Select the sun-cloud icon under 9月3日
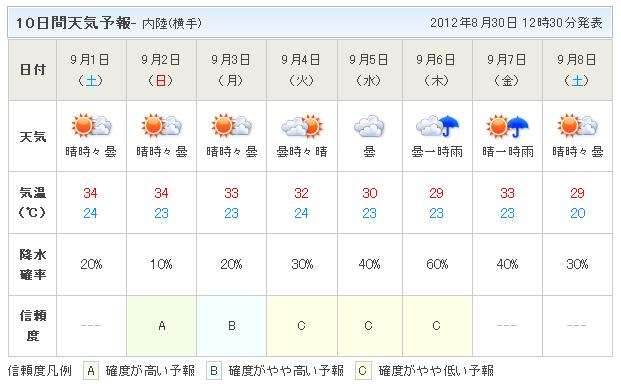 coord(232,126)
